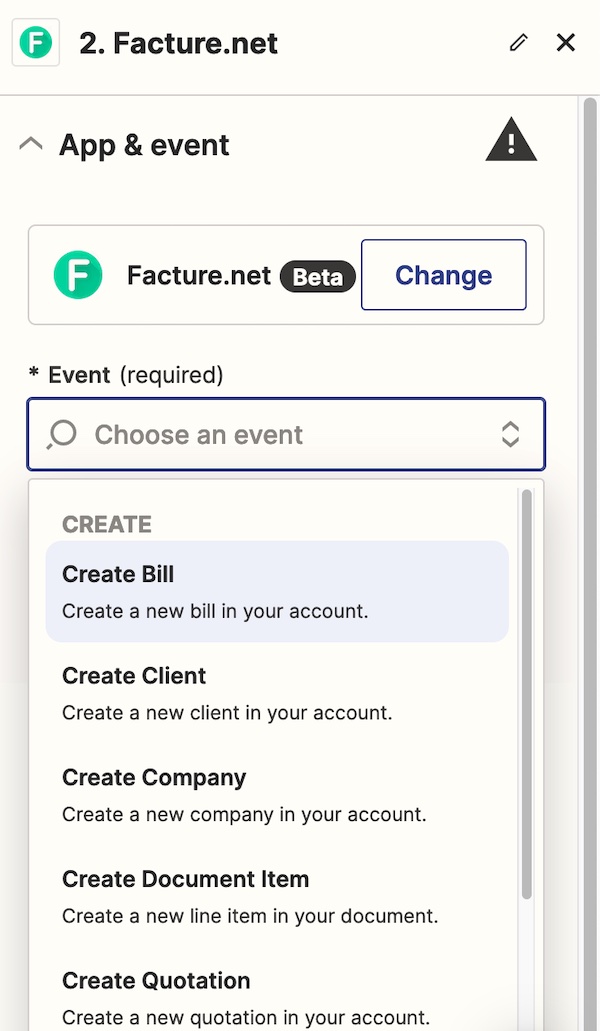Click the warning triangle icon
Viewport: 600px width, 1031px height.
(x=511, y=139)
